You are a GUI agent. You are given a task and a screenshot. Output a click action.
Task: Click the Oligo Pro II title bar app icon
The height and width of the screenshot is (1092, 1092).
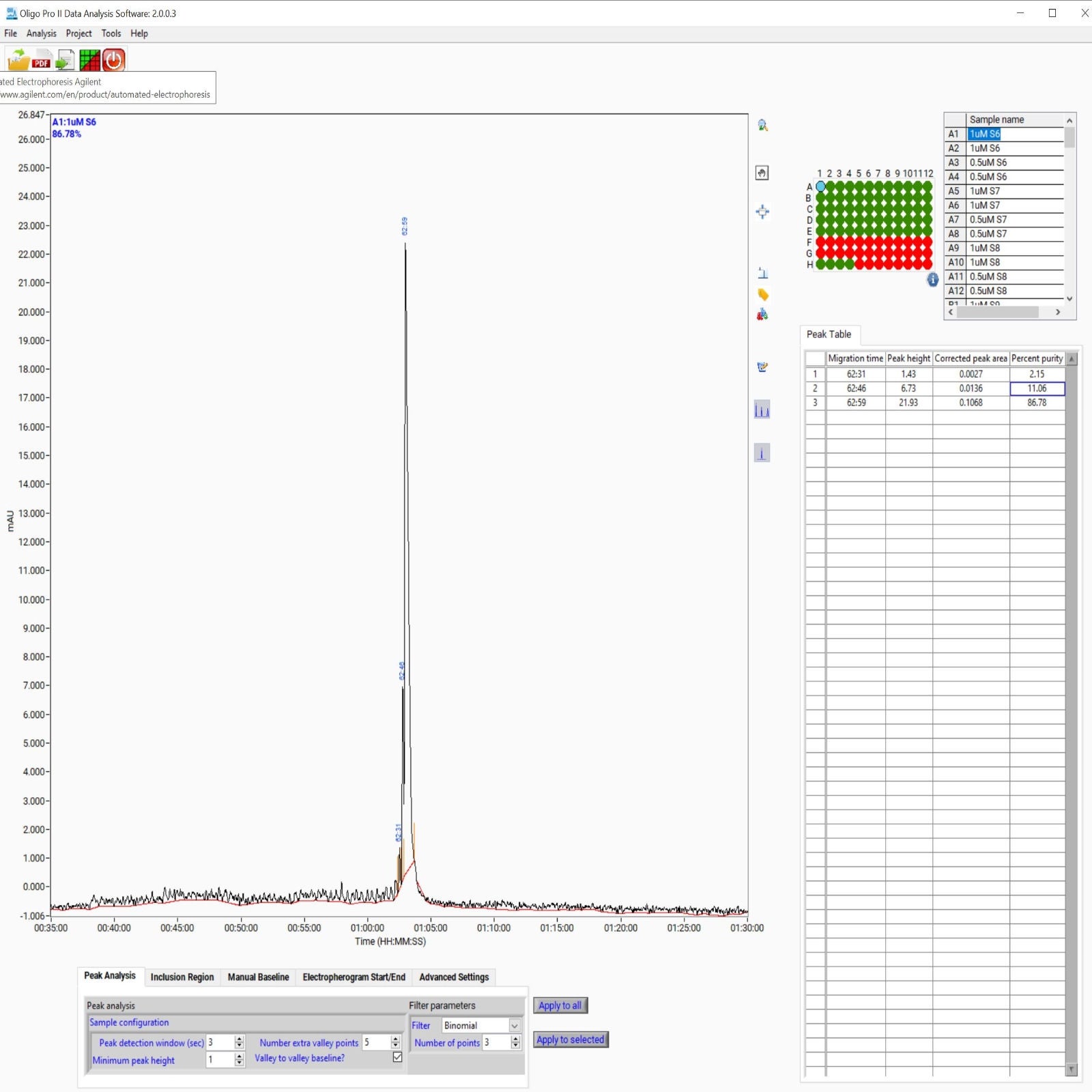click(11, 13)
